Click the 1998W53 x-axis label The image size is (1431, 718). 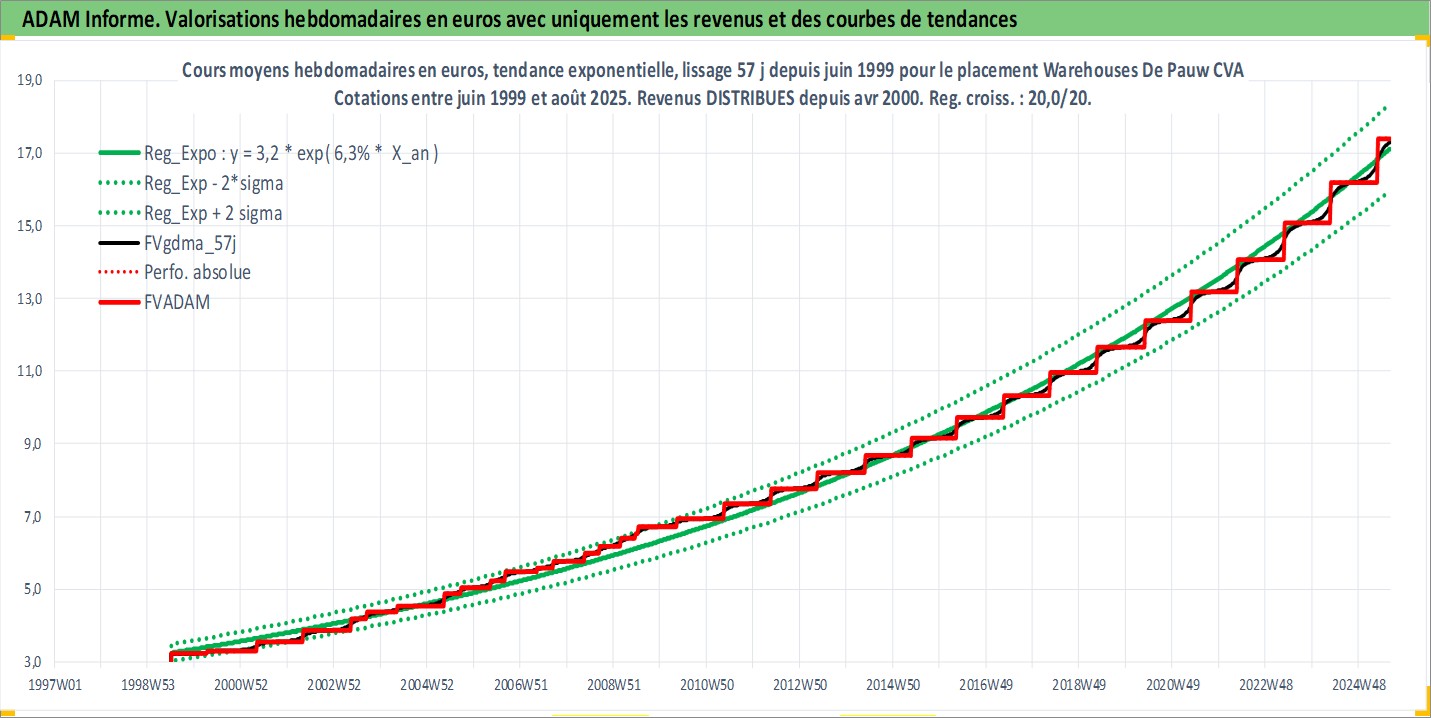click(x=148, y=685)
